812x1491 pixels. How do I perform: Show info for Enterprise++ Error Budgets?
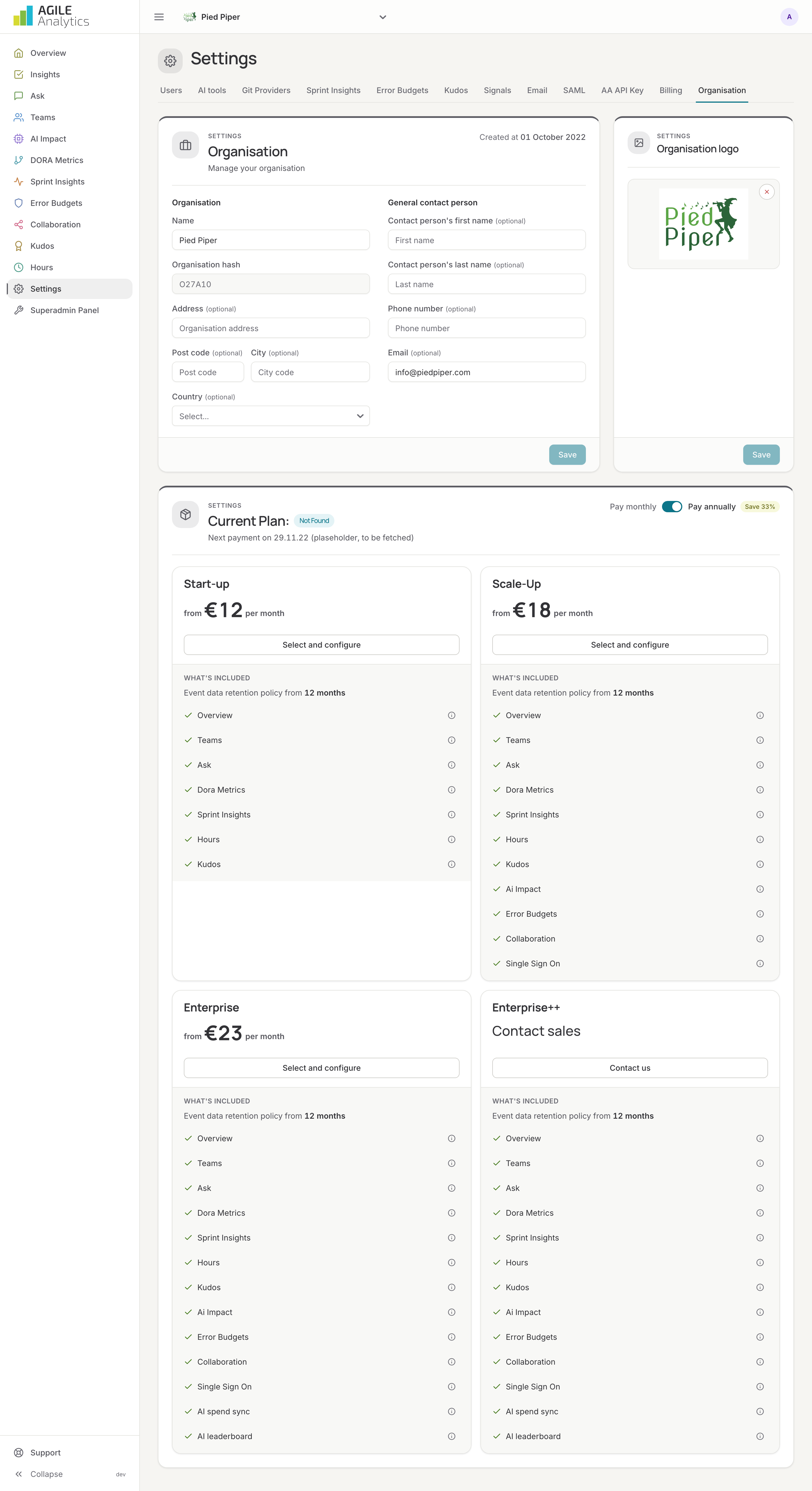[760, 1337]
